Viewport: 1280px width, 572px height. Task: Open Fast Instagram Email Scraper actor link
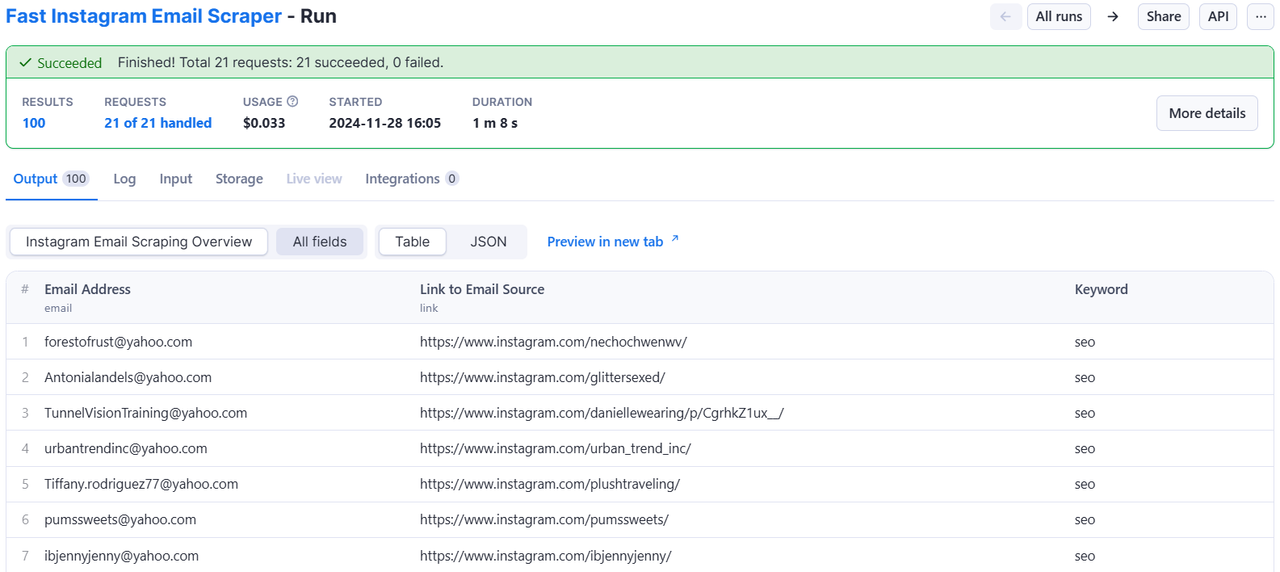144,17
